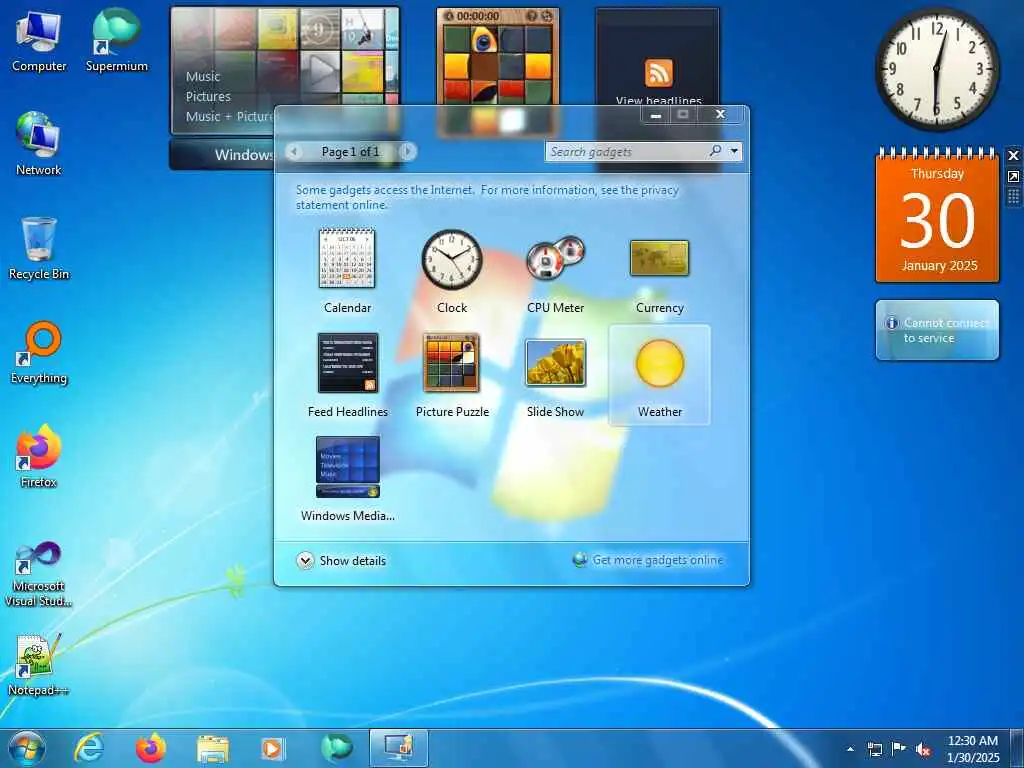Open Computer desktop icon
Image resolution: width=1024 pixels, height=768 pixels.
[39, 41]
